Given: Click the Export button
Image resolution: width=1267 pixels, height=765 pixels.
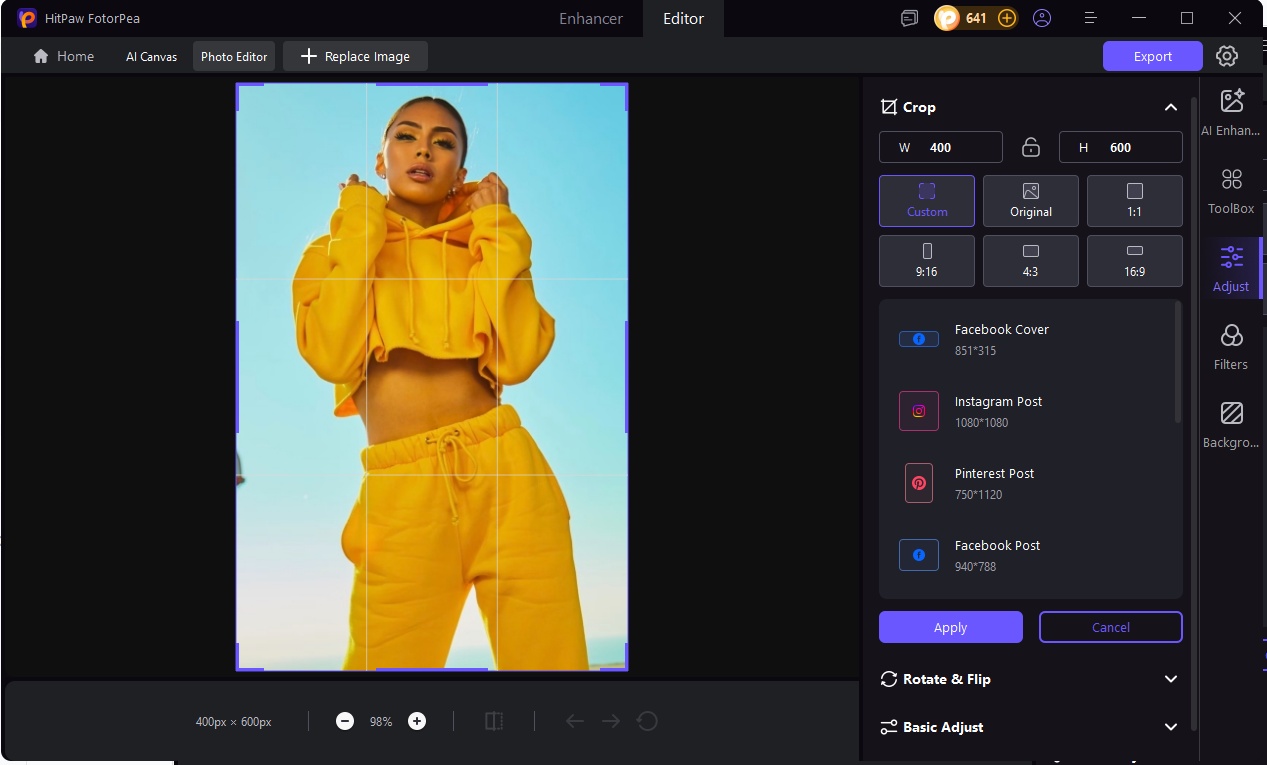Looking at the screenshot, I should 1152,56.
